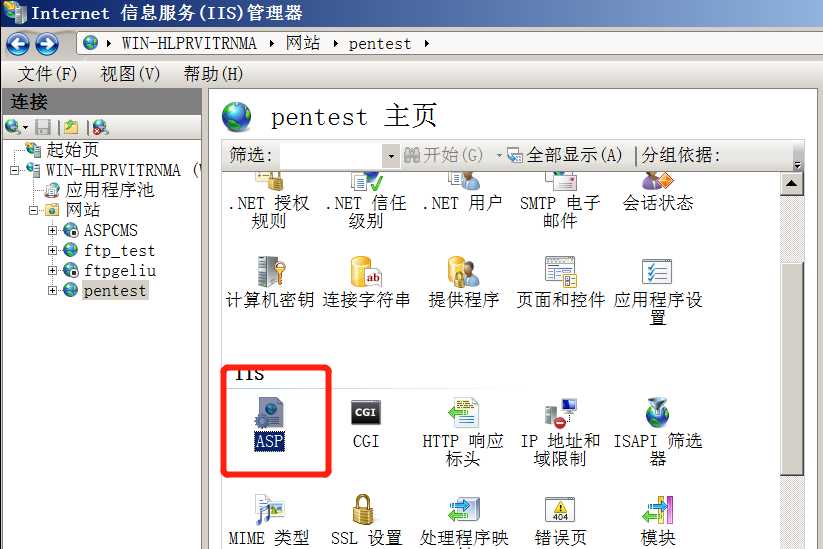823x549 pixels.
Task: Collapse the WIN-HLPRVITRNMA server node
Action: (14, 170)
